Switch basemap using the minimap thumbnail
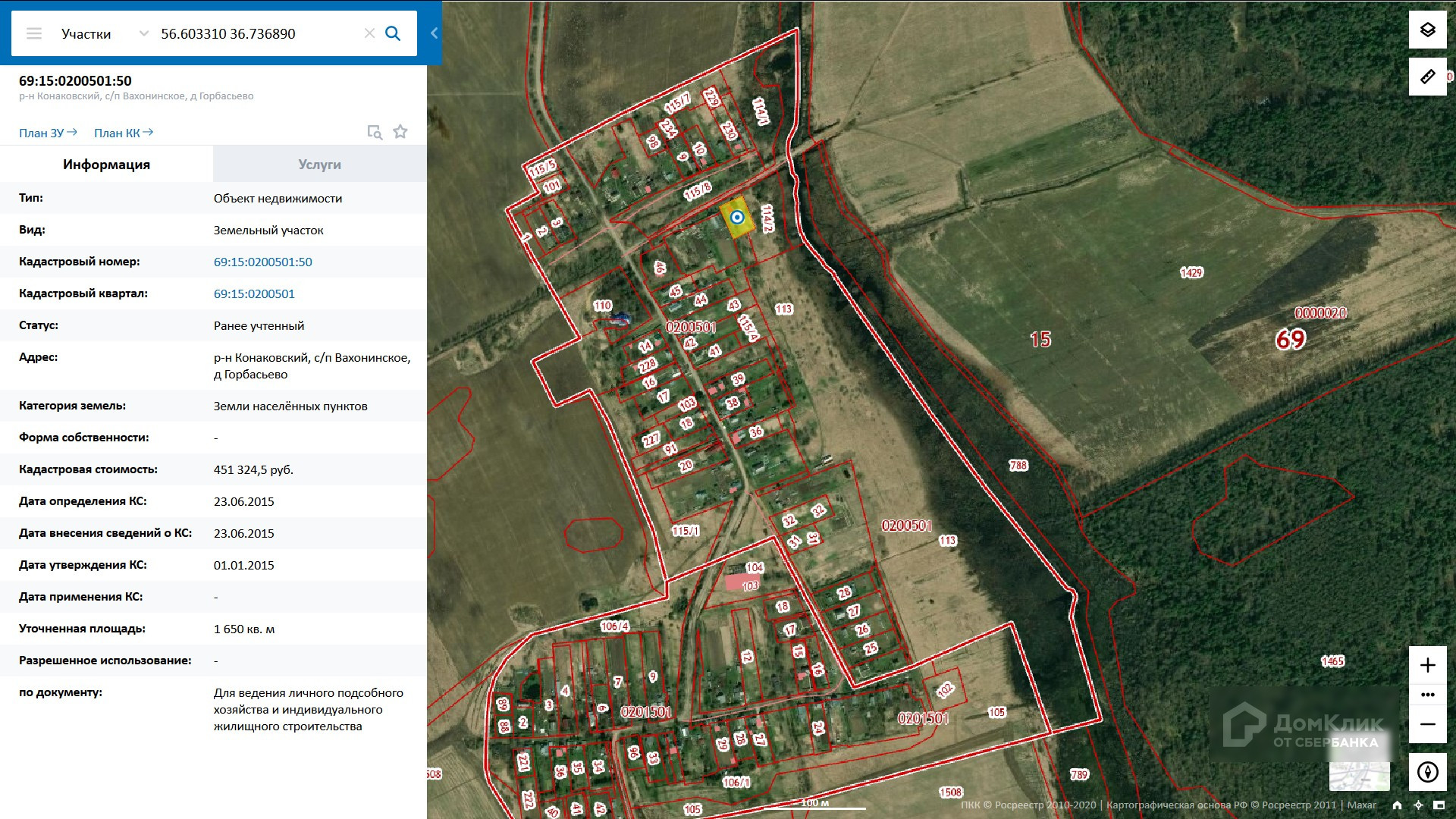The image size is (1456, 819). tap(1359, 775)
